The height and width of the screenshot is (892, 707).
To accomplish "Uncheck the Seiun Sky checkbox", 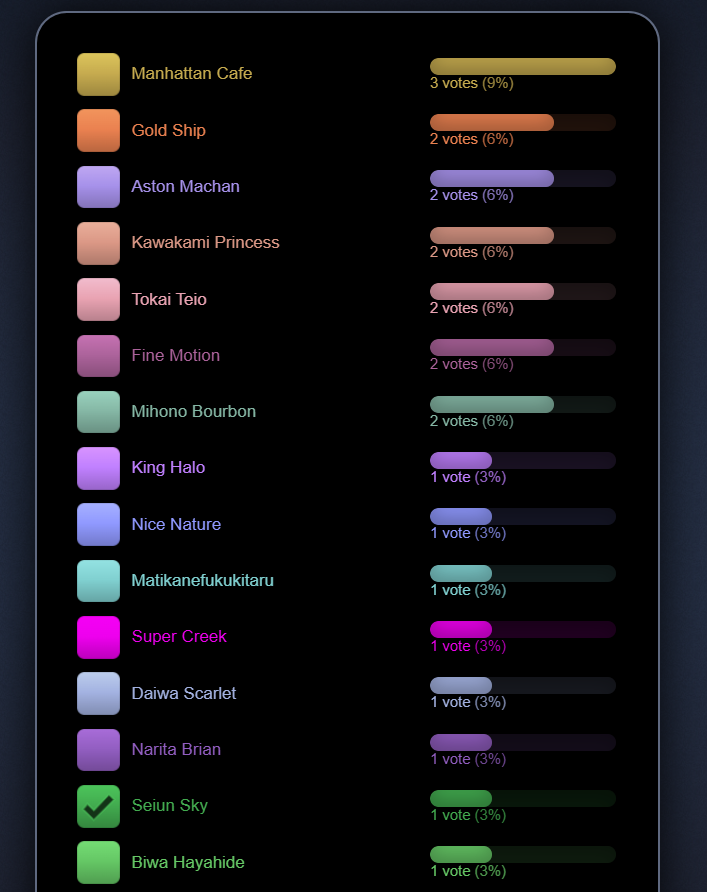I will tap(98, 806).
